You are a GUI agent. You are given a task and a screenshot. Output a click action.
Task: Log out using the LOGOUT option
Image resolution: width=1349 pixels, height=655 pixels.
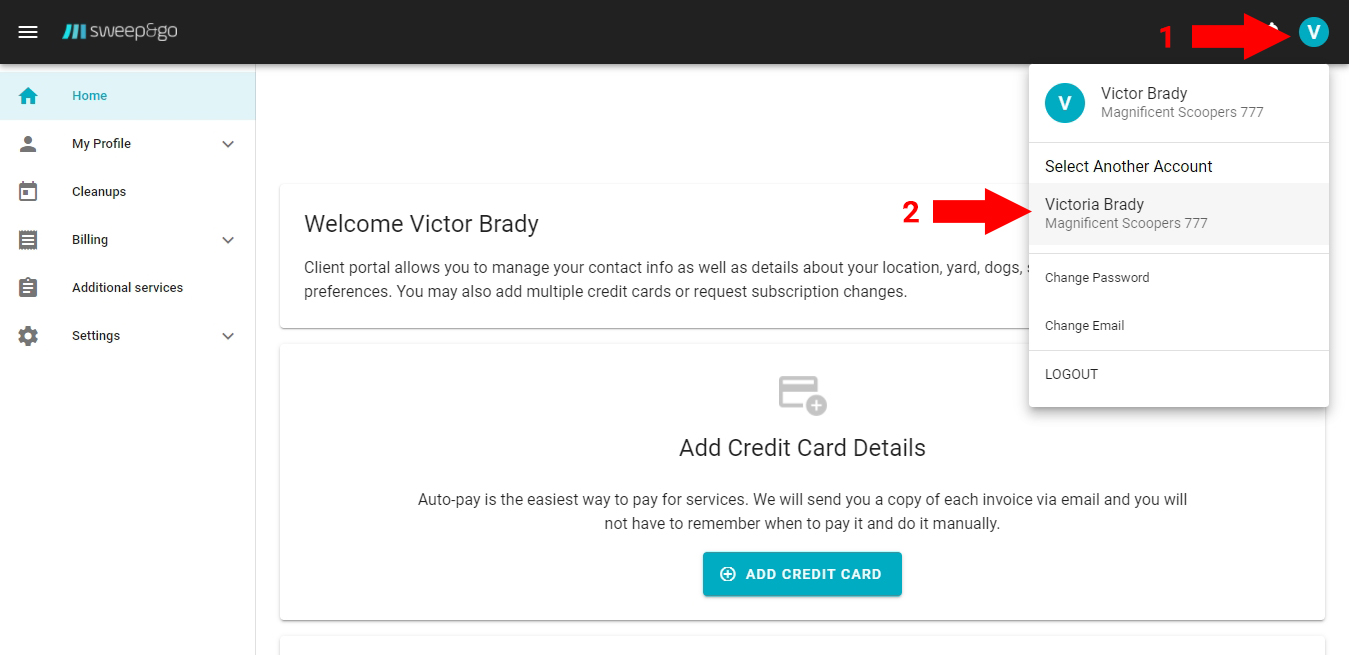coord(1071,374)
